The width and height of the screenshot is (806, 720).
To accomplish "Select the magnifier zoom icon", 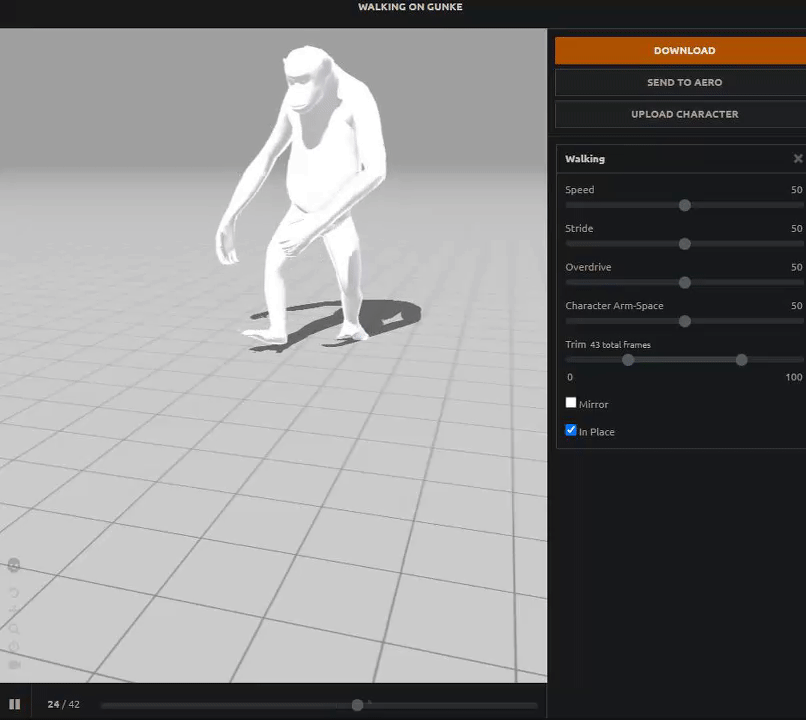I will click(x=14, y=629).
